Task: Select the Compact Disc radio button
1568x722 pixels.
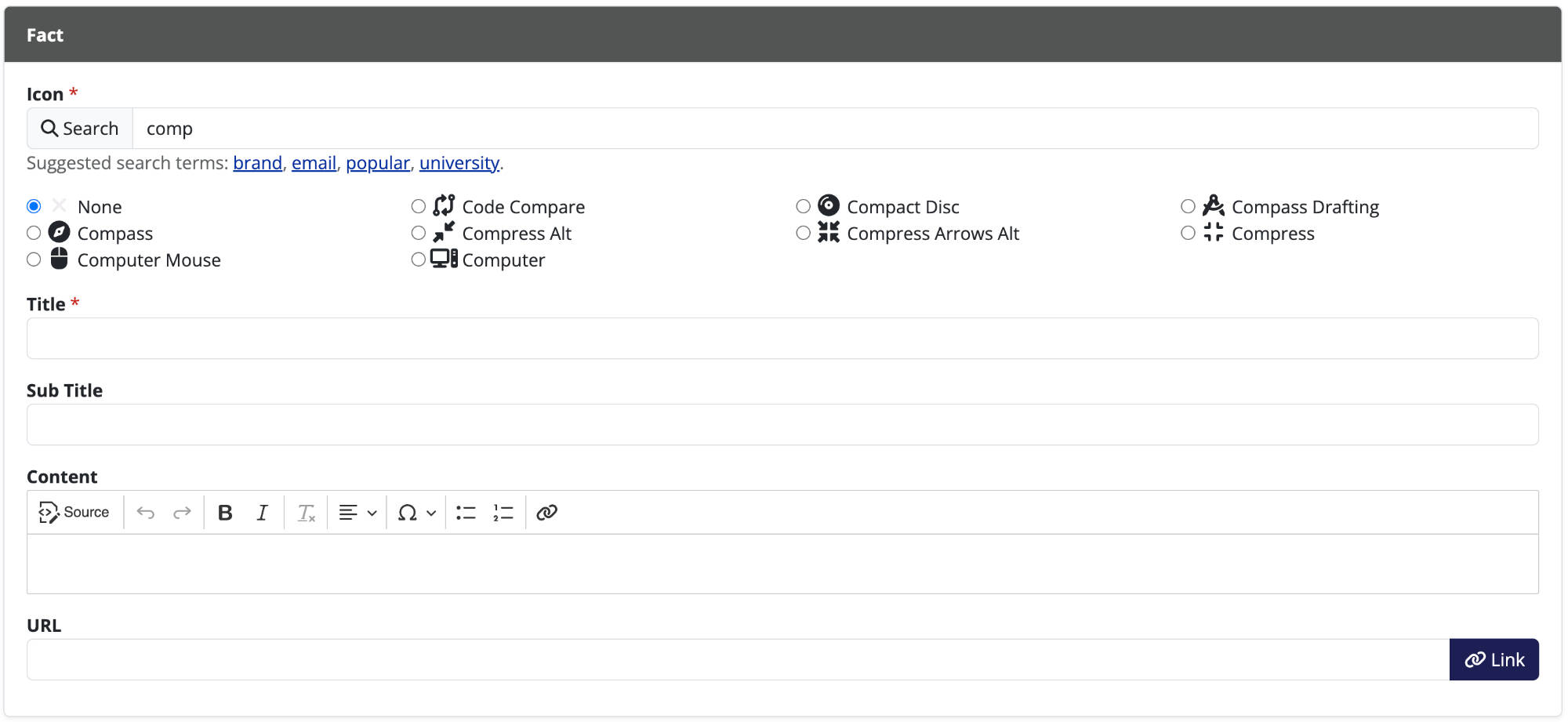Action: tap(803, 206)
